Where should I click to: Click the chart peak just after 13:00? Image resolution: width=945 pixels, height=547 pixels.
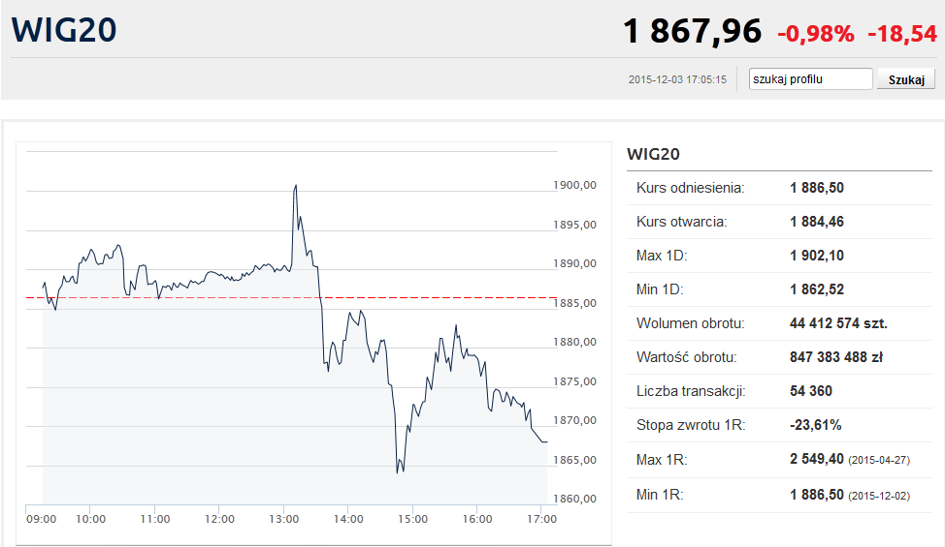295,186
